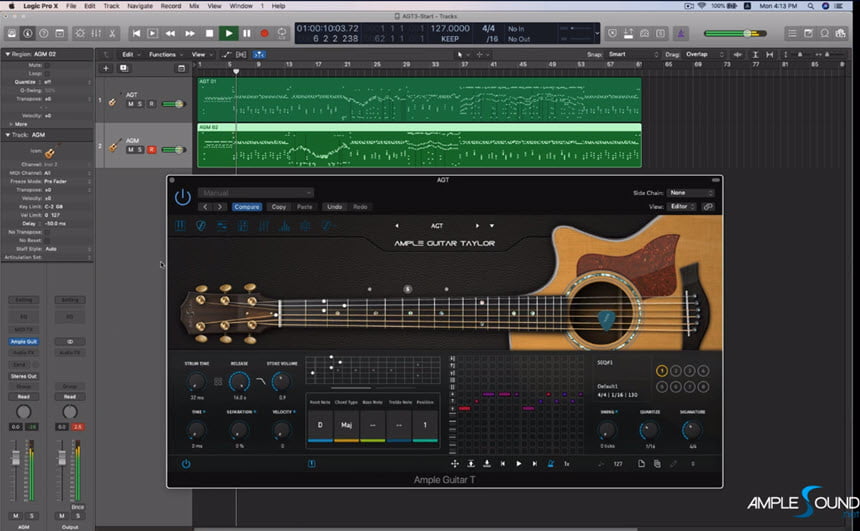Adjust the AGT track volume slider
The height and width of the screenshot is (531, 860).
pyautogui.click(x=174, y=104)
